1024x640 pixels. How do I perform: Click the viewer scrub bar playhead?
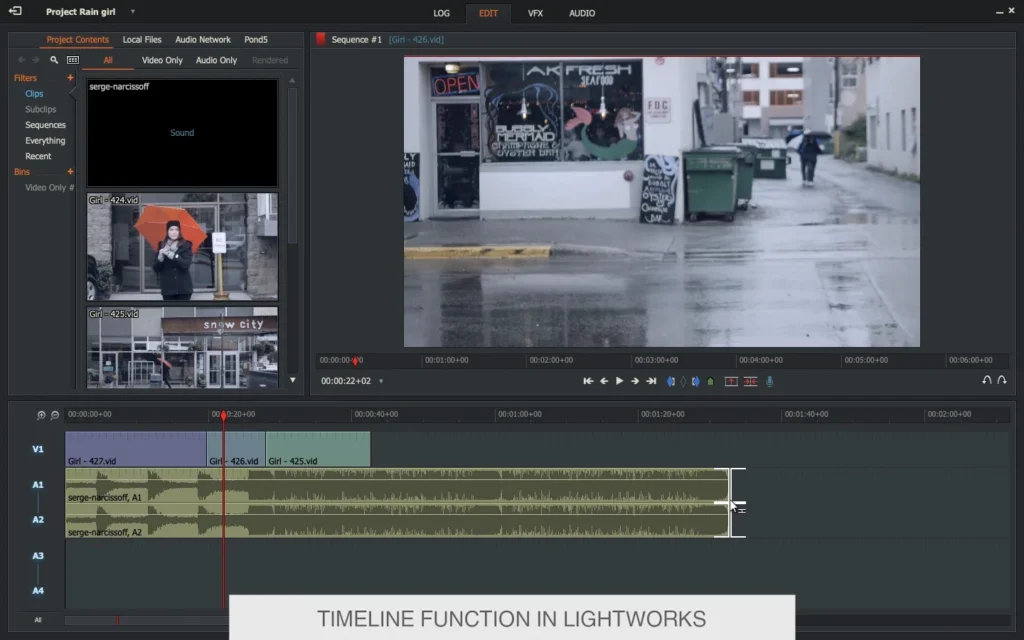click(x=355, y=360)
